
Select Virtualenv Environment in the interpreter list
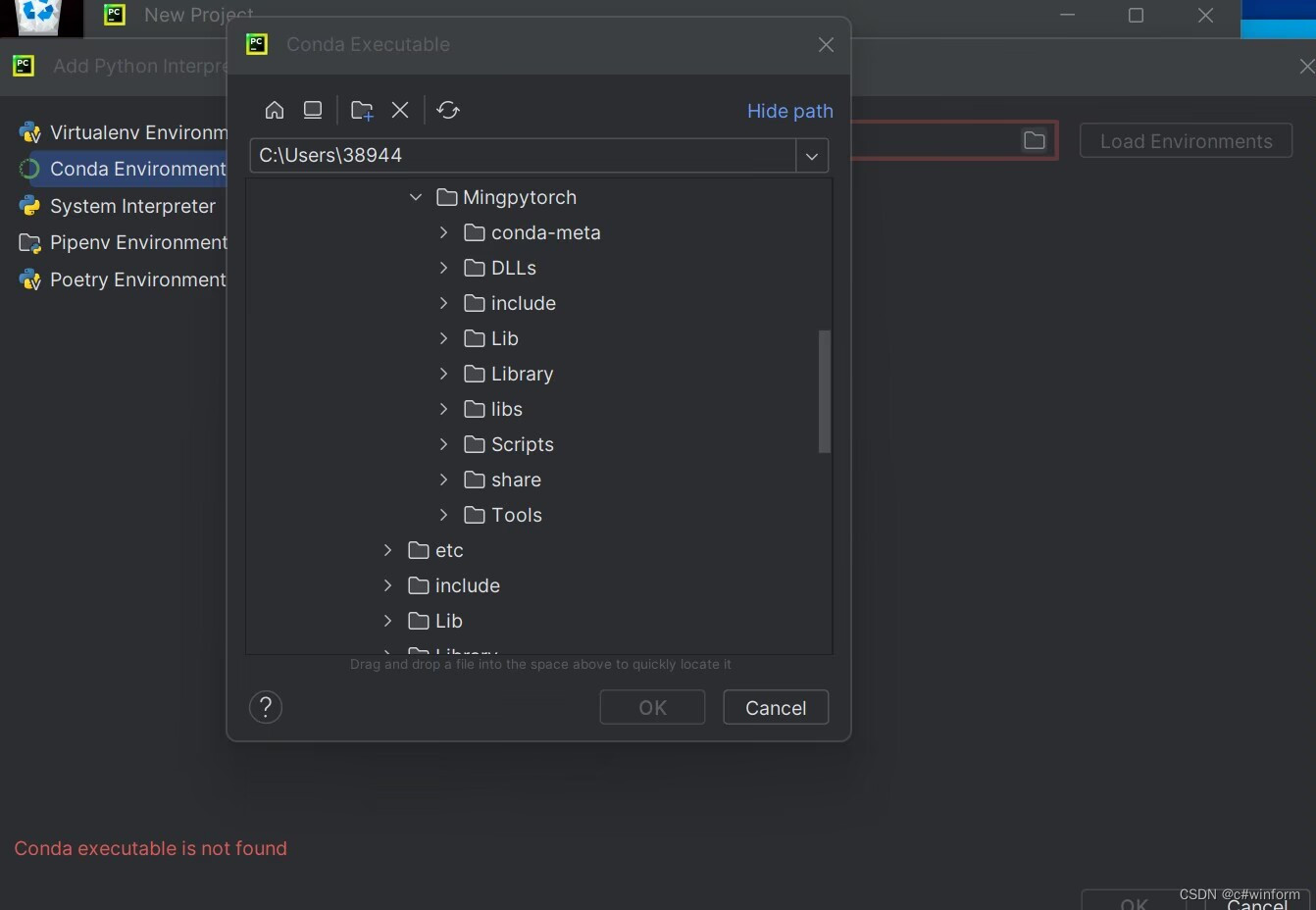(124, 132)
